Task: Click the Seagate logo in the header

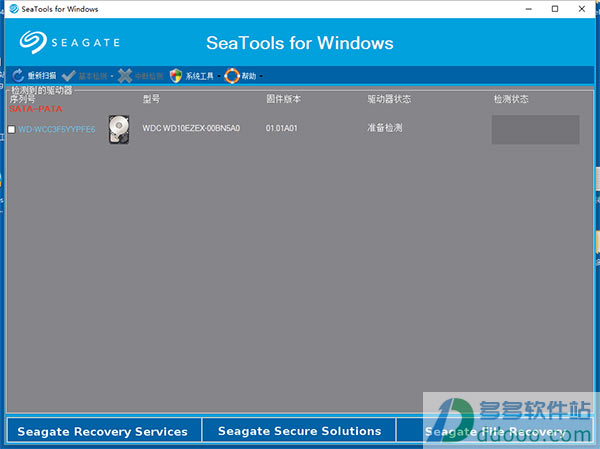Action: pyautogui.click(x=70, y=42)
